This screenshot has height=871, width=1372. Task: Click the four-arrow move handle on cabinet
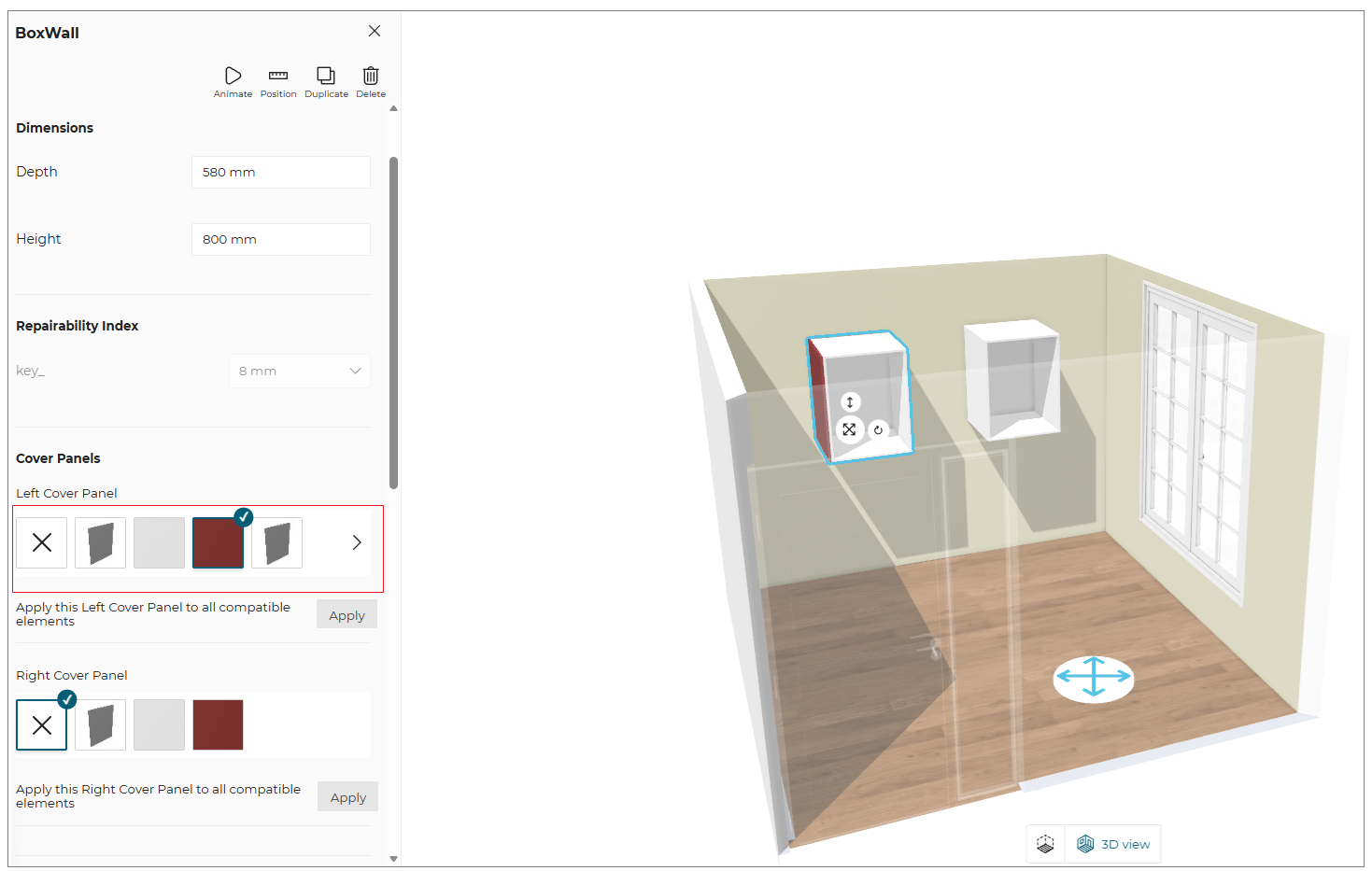coord(849,429)
